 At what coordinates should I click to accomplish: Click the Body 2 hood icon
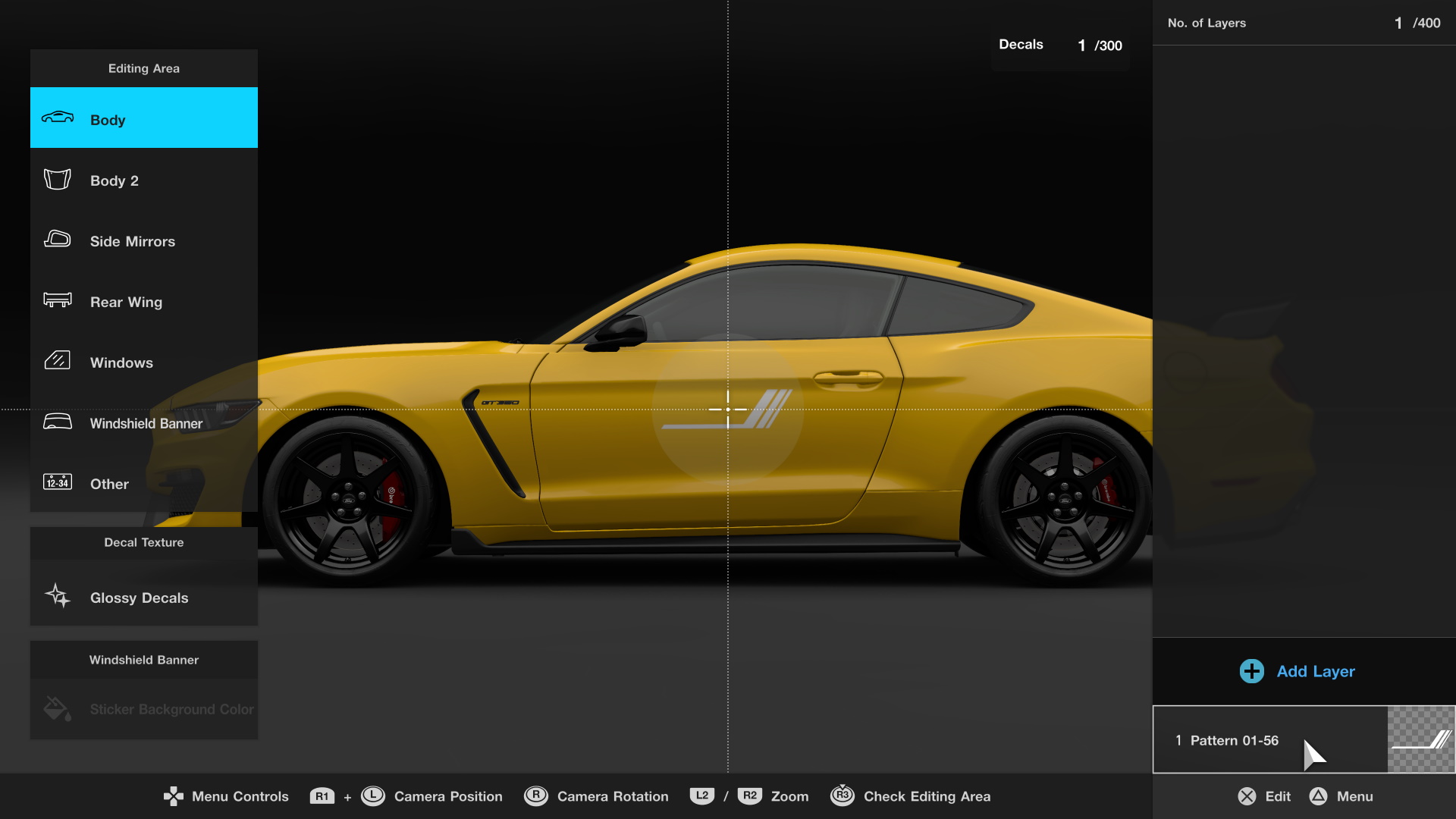(58, 179)
